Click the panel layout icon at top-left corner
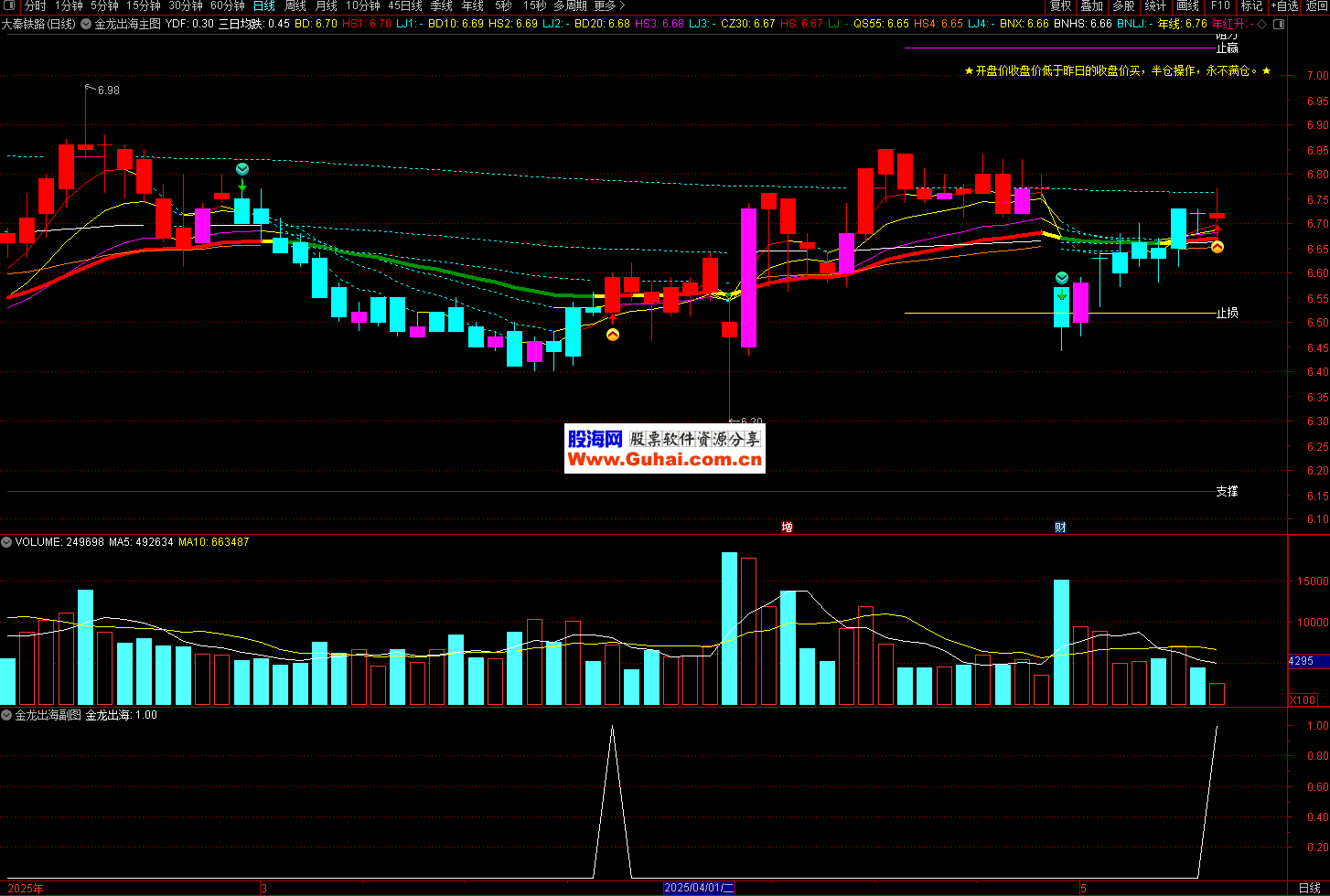Image resolution: width=1330 pixels, height=896 pixels. pos(9,6)
